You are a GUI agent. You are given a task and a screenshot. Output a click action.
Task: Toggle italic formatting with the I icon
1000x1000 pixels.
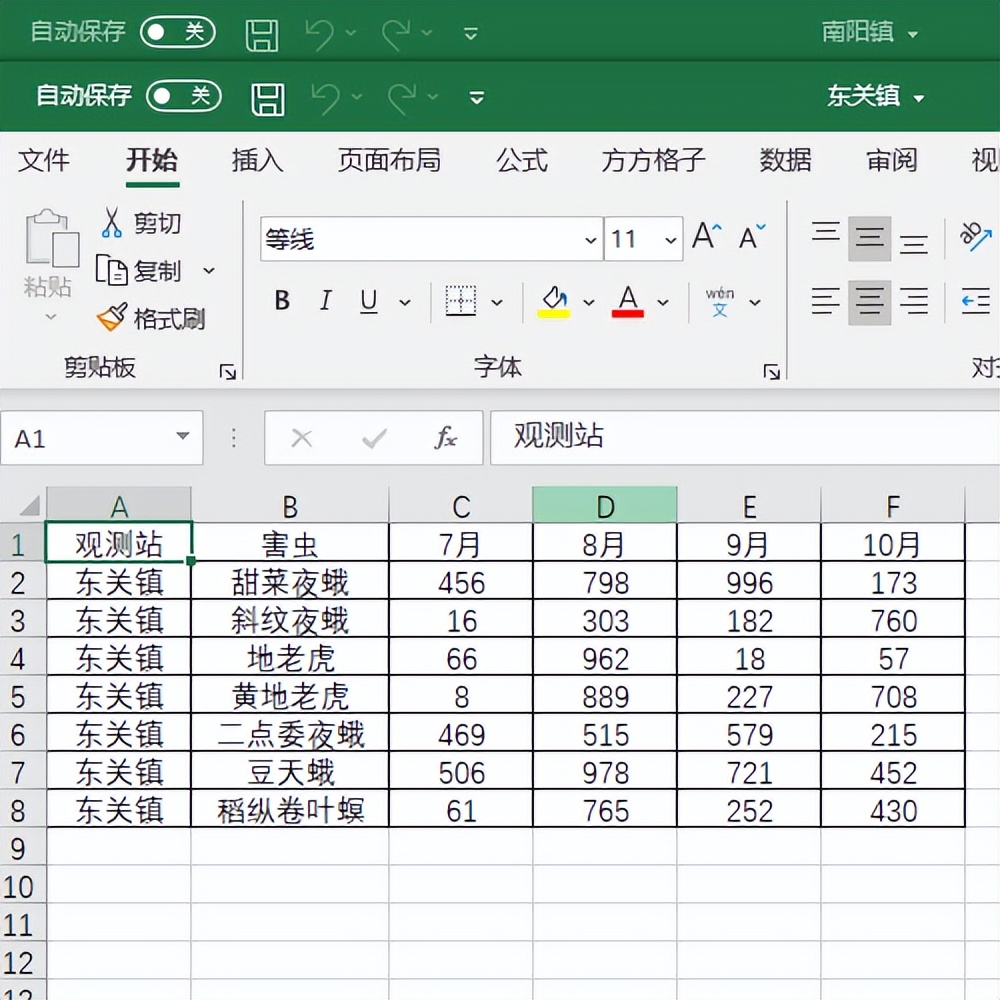coord(324,301)
